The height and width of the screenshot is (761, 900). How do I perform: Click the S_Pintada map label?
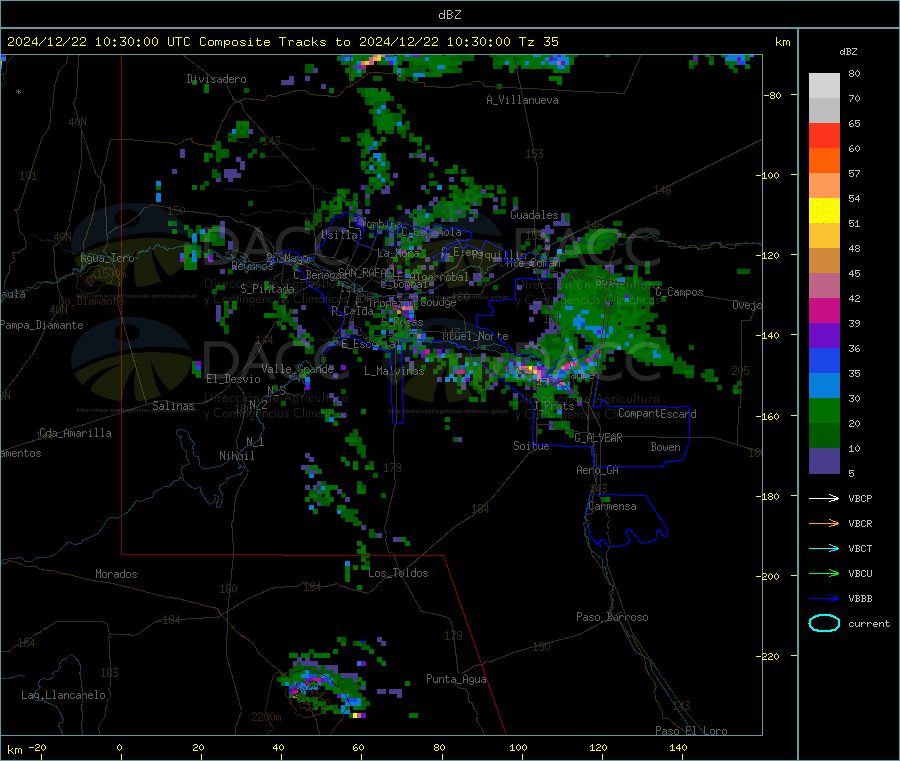pyautogui.click(x=267, y=289)
